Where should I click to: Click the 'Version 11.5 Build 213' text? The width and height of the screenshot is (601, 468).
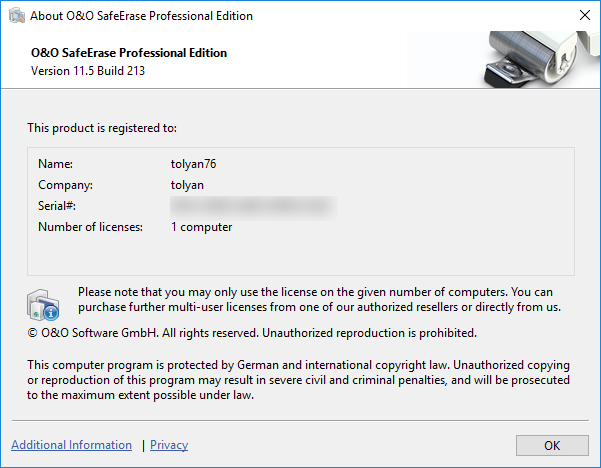88,71
